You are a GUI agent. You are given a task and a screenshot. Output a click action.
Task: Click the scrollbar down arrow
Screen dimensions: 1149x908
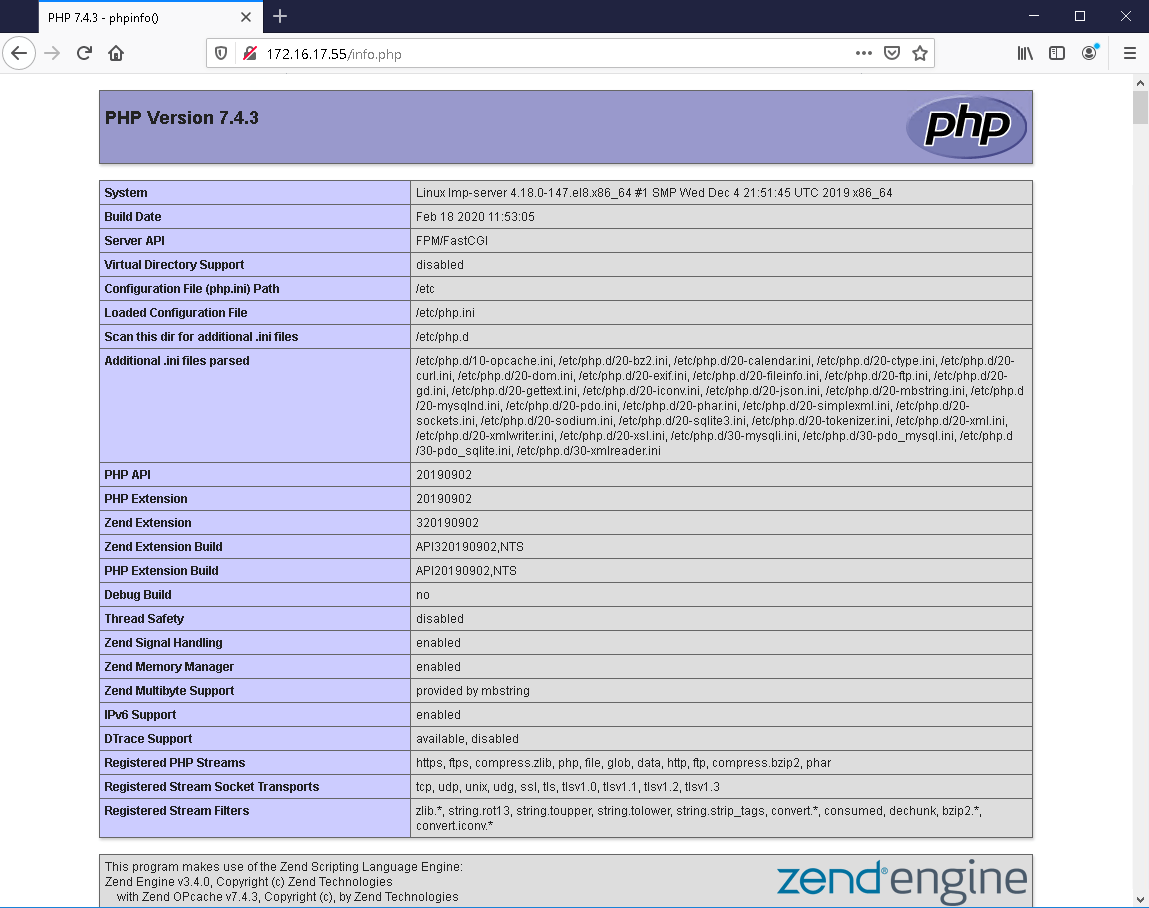pyautogui.click(x=1140, y=899)
